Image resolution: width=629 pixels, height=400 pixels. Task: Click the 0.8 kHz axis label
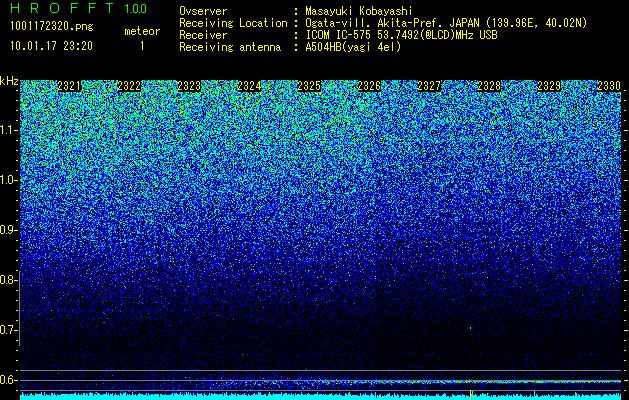(7, 280)
